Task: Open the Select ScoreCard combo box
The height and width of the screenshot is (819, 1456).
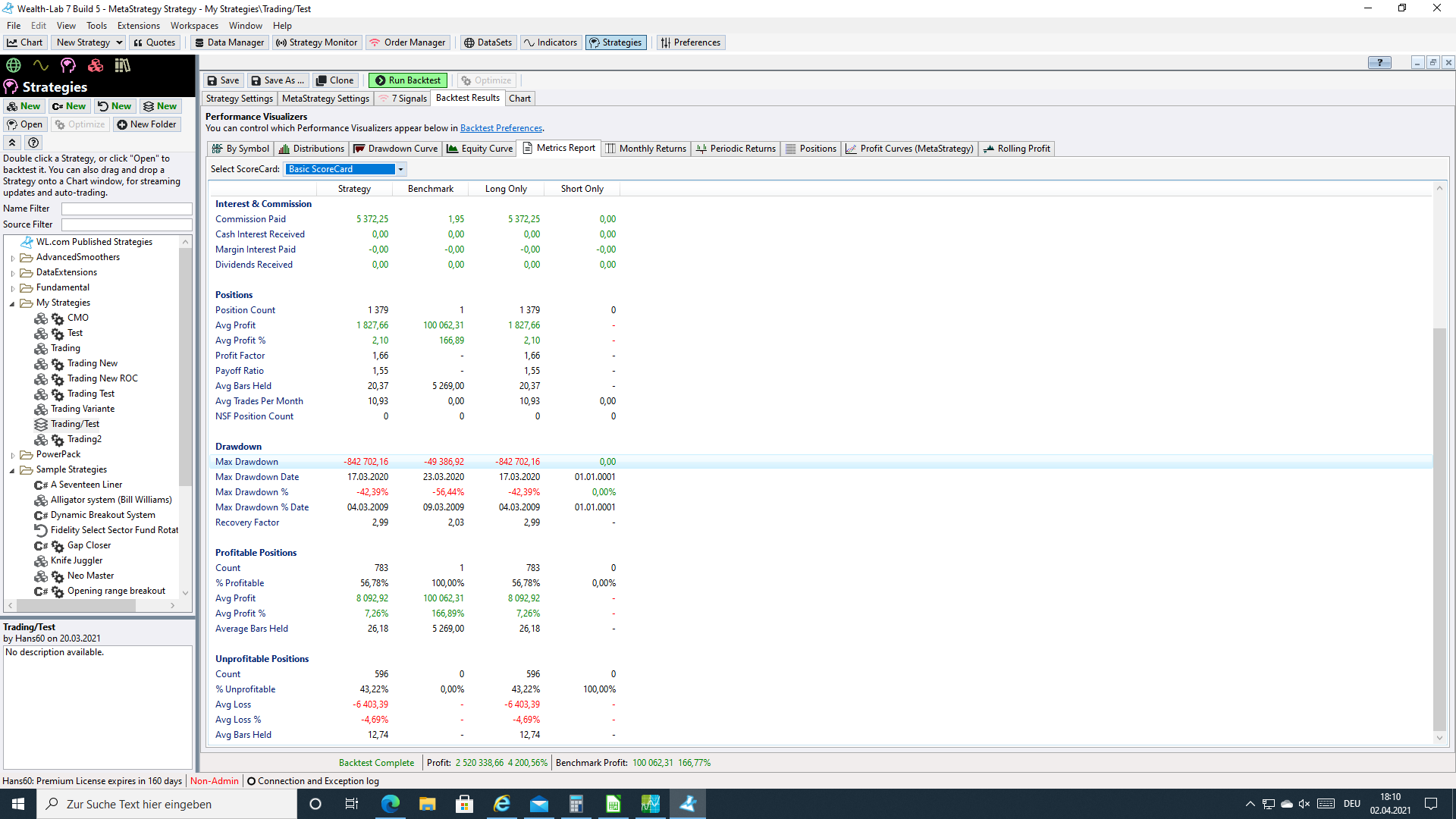Action: (346, 169)
